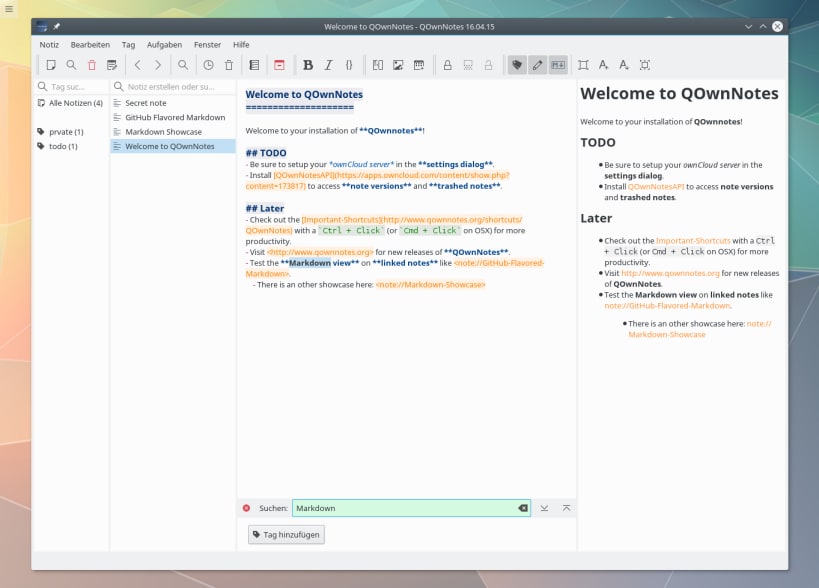This screenshot has height=588, width=819.
Task: Insert current date toolbar icon
Action: (x=419, y=65)
